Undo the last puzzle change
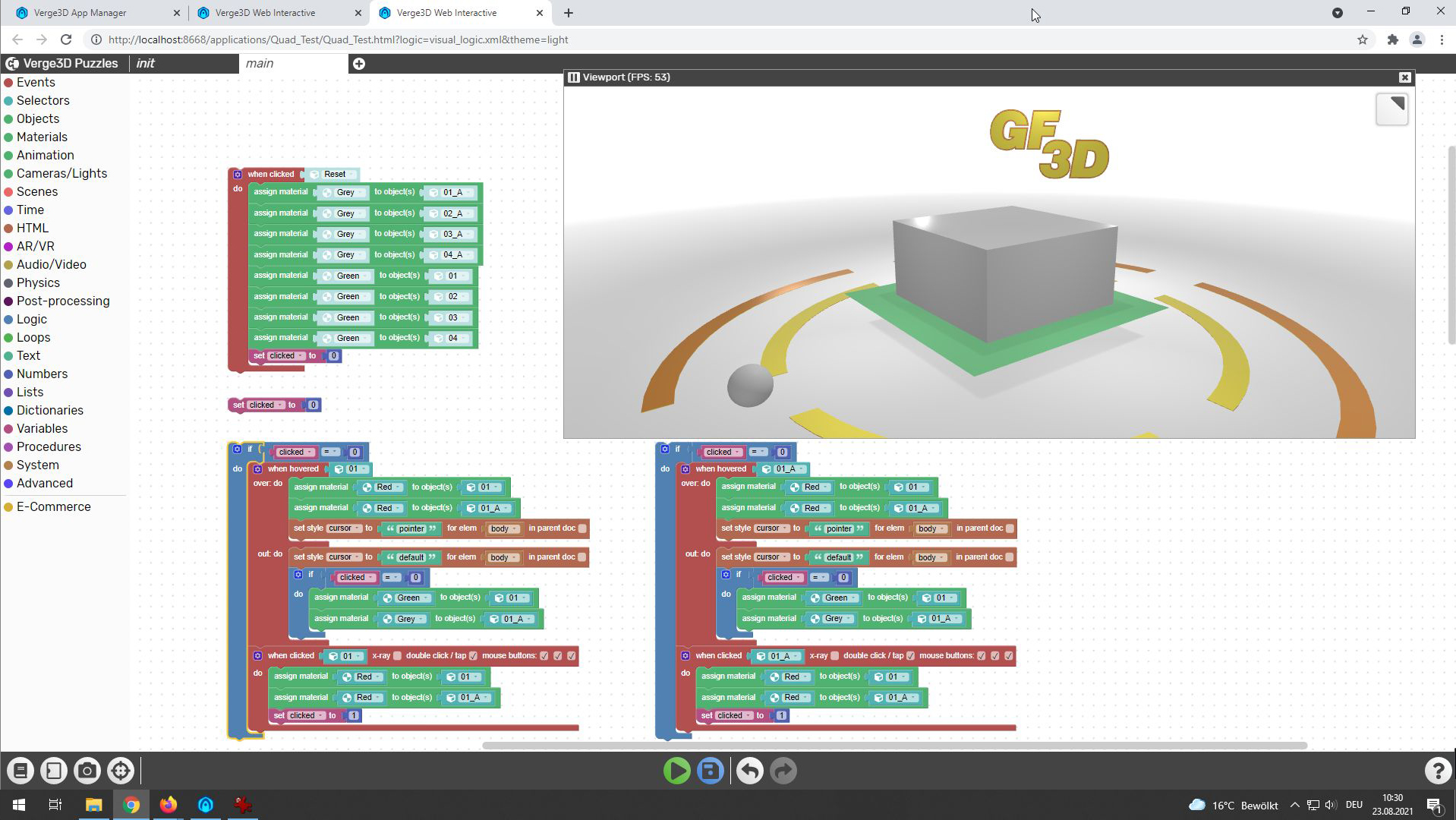Viewport: 1456px width, 820px height. click(x=748, y=770)
